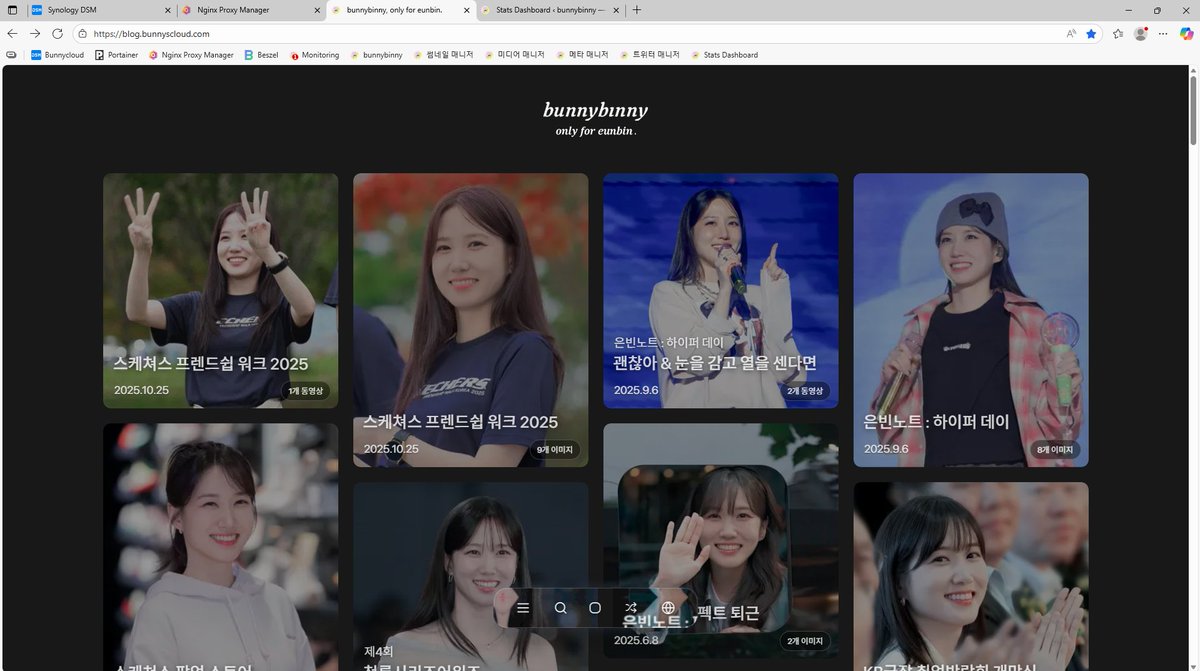Image resolution: width=1200 pixels, height=671 pixels.
Task: Click date 2025.10.25 on 9개 이미지 card
Action: 391,449
